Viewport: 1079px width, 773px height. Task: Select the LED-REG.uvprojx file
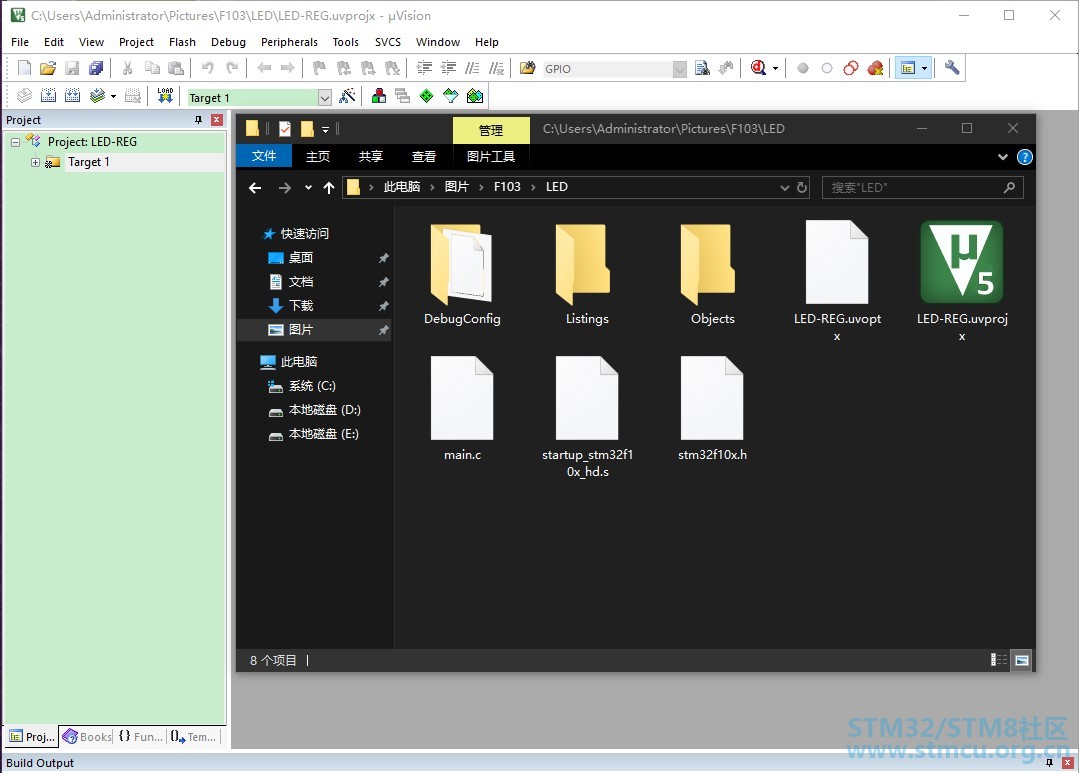(962, 280)
